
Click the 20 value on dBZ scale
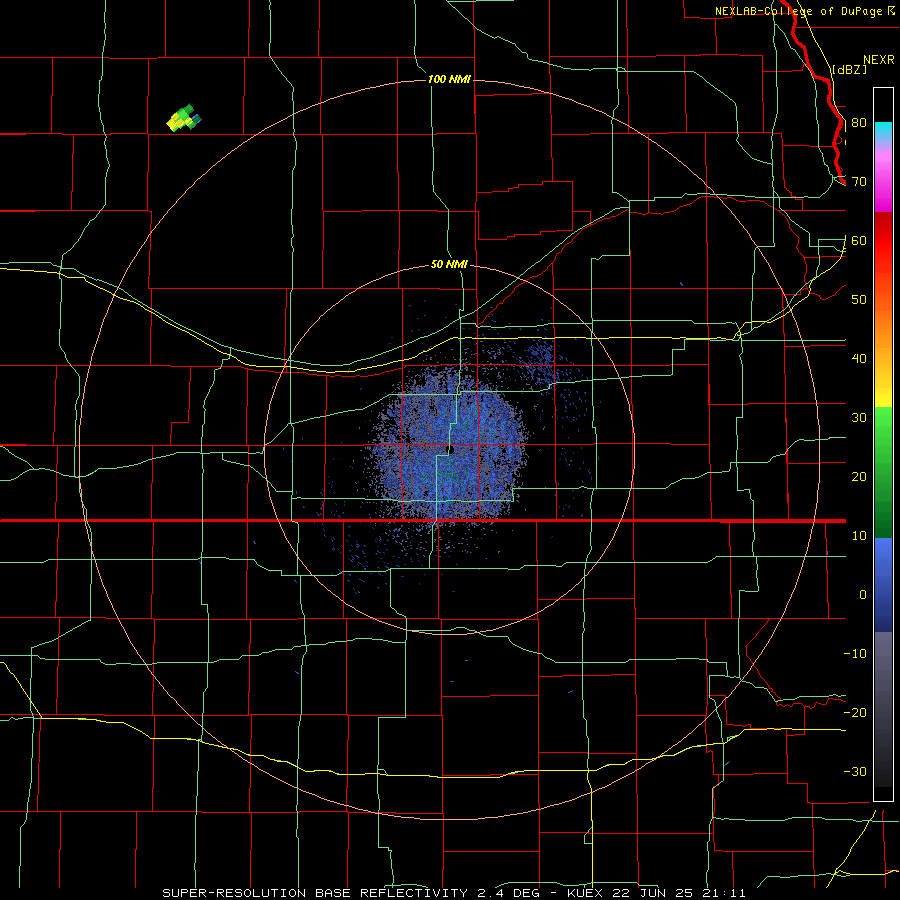(x=859, y=478)
